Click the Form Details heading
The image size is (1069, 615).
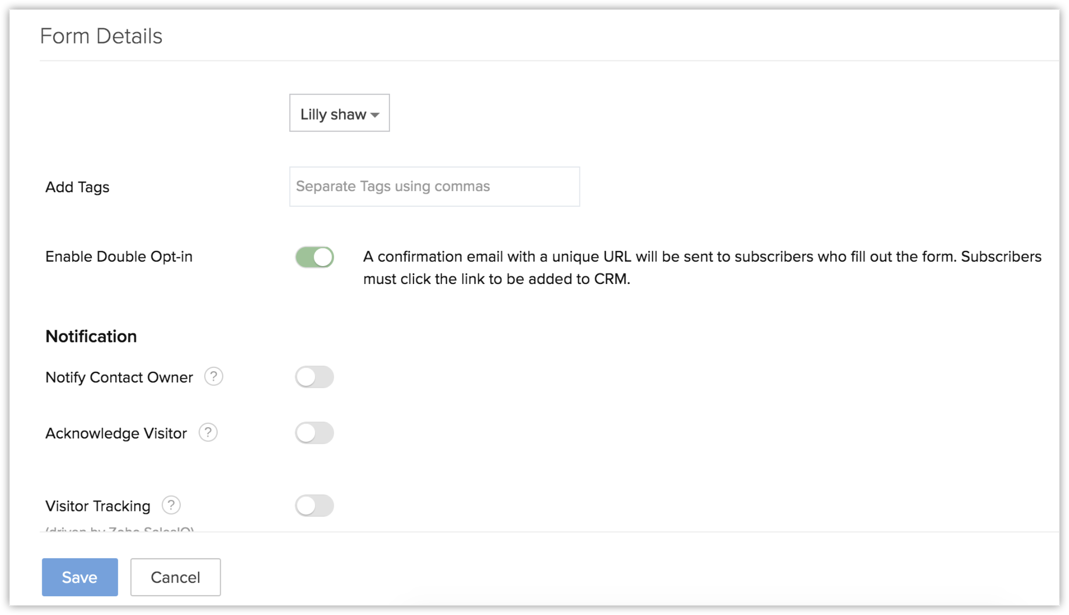(101, 36)
